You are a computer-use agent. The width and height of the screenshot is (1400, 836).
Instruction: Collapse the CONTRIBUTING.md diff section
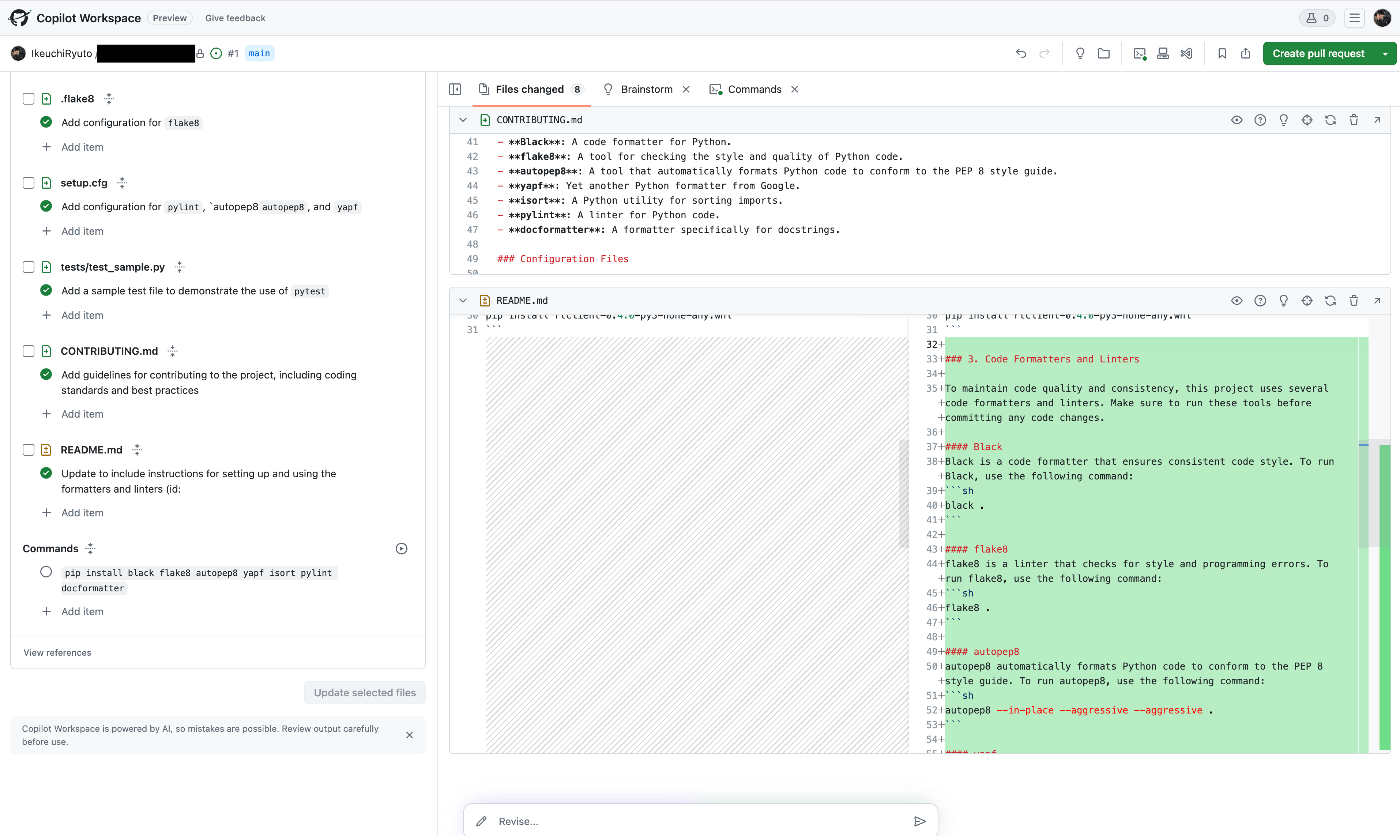(463, 120)
